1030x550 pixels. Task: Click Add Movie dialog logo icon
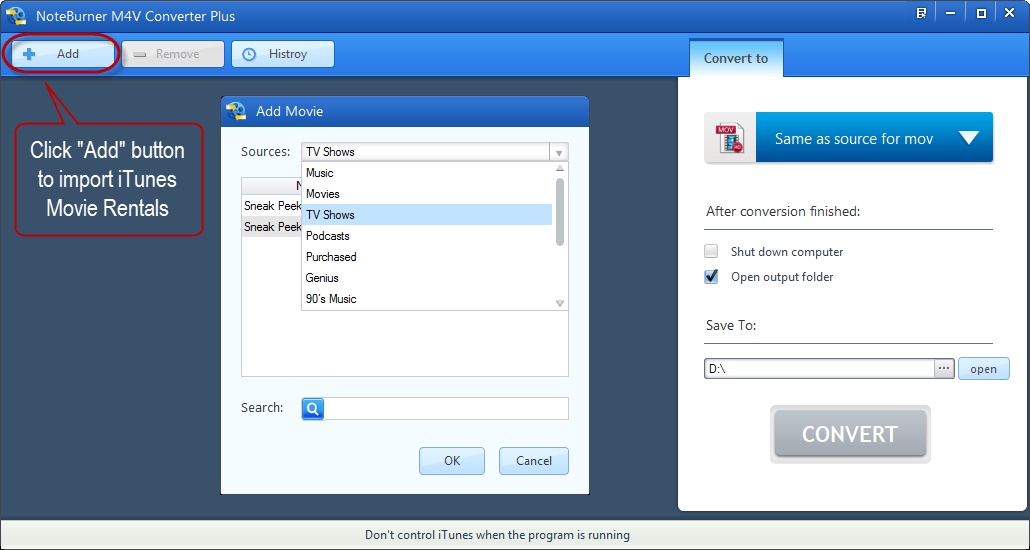(x=235, y=111)
